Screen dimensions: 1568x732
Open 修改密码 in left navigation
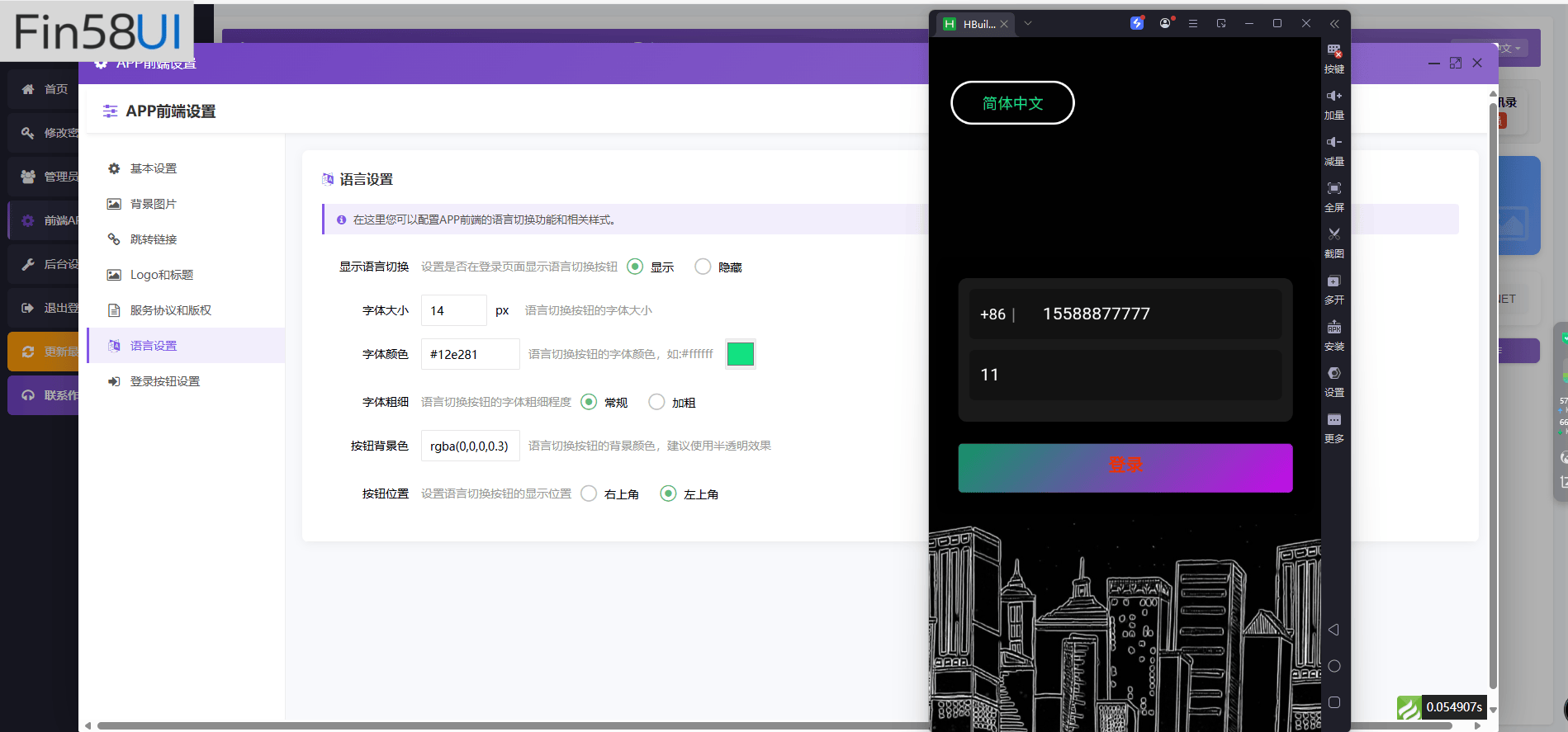[44, 133]
